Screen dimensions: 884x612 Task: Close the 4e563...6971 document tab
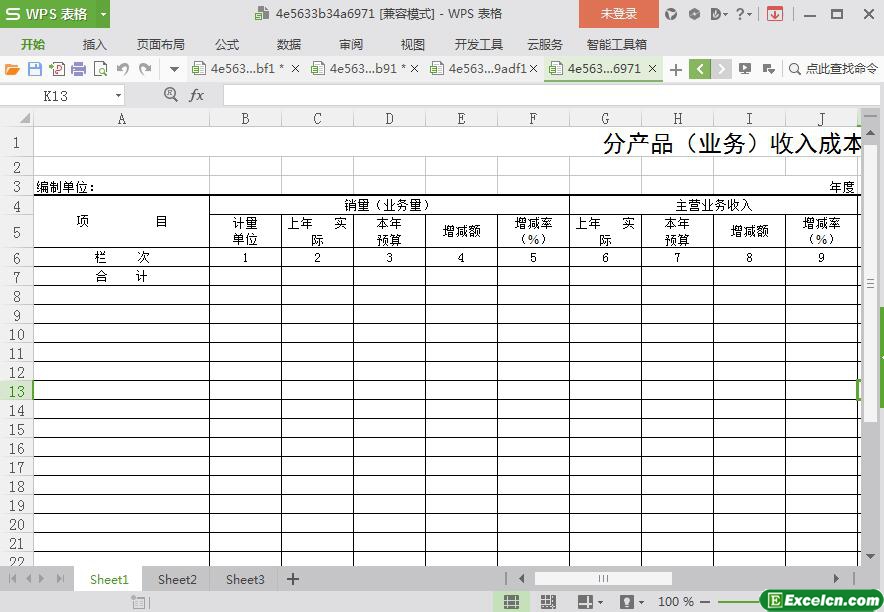[x=652, y=69]
